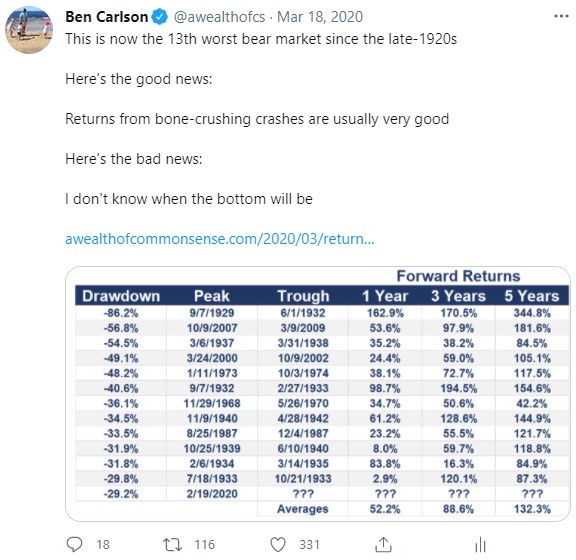Click the 116 retweets count
The width and height of the screenshot is (576, 560).
click(x=205, y=545)
